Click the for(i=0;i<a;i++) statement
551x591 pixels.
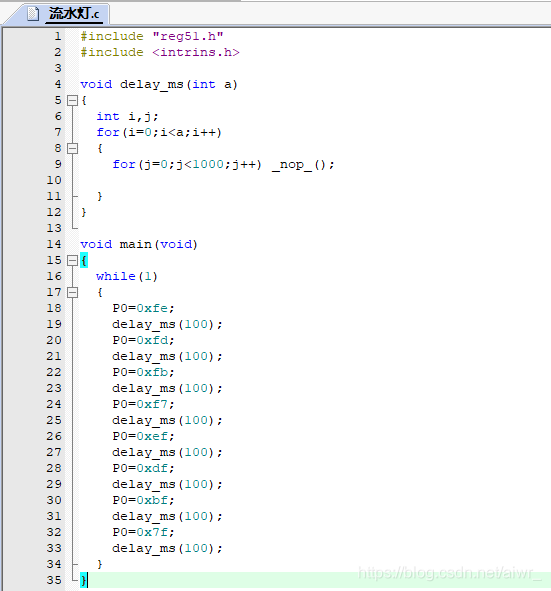159,132
